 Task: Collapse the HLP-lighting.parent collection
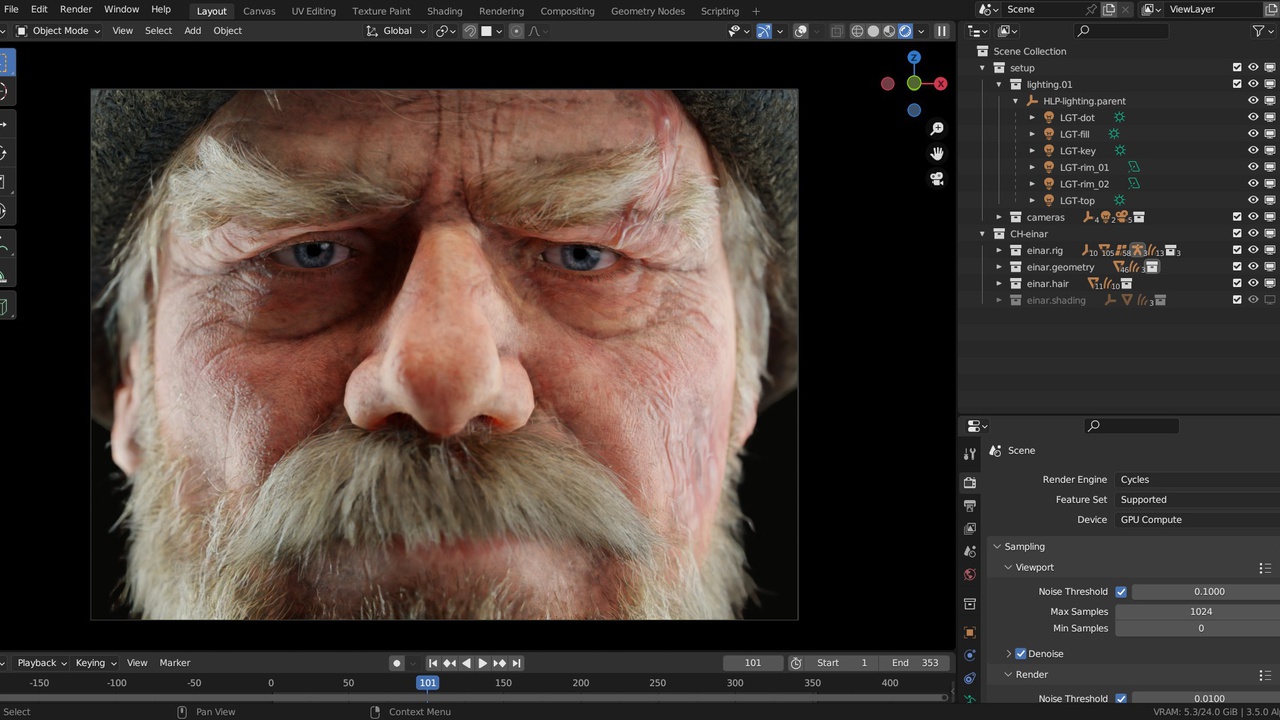tap(1016, 100)
